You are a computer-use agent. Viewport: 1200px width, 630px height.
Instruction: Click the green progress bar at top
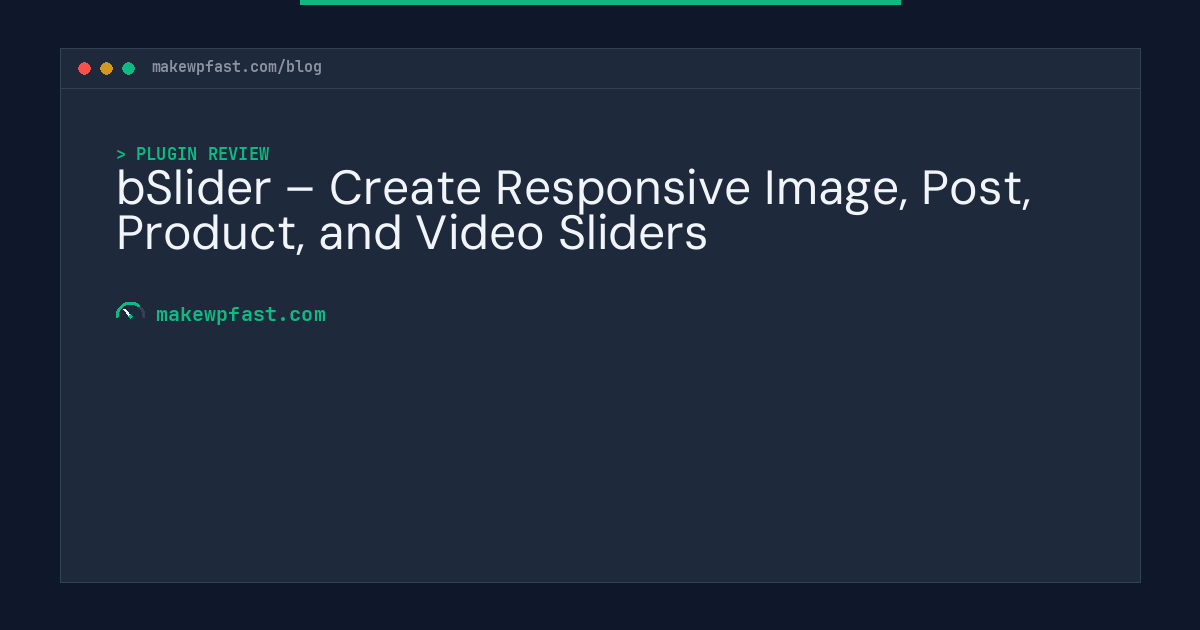pyautogui.click(x=600, y=2)
